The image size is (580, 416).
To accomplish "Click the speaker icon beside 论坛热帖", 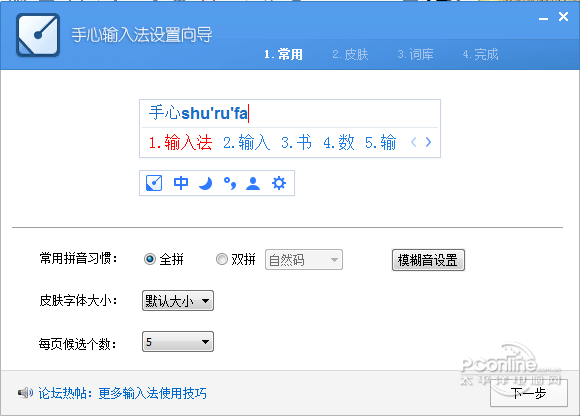I will point(25,393).
